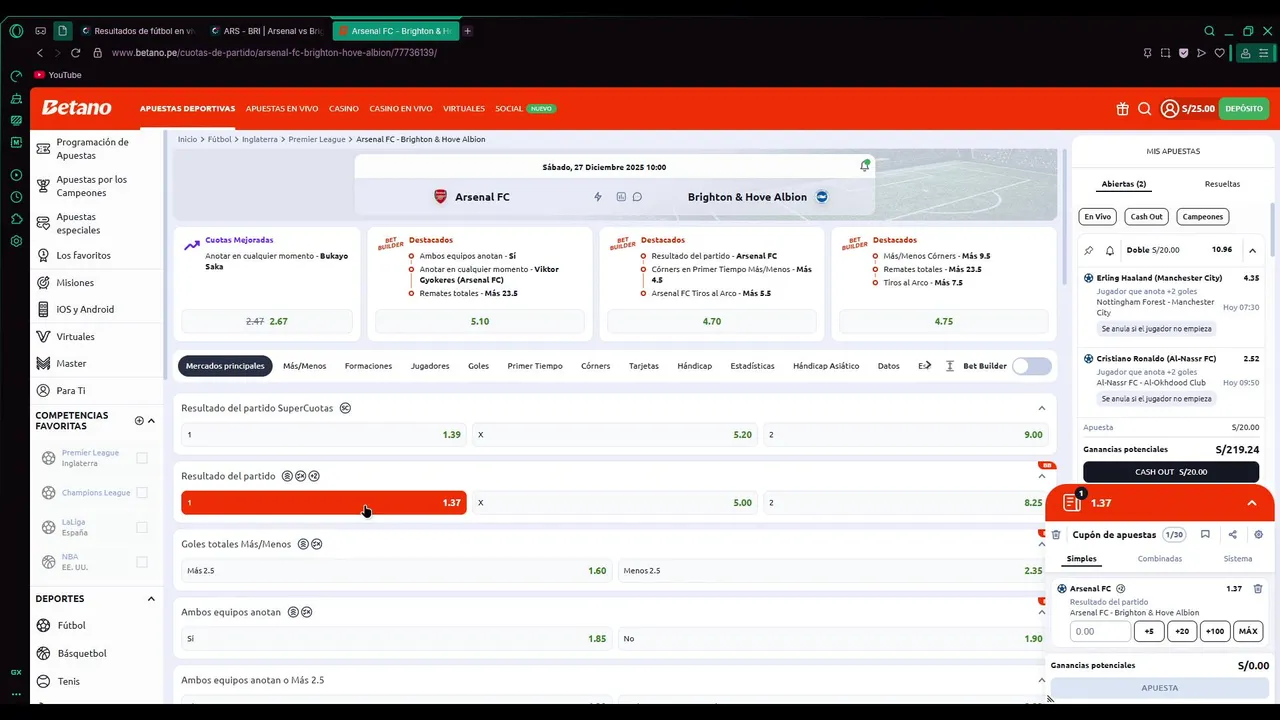1280x720 pixels.
Task: Open the Casino en Vivo menu
Action: point(401,108)
